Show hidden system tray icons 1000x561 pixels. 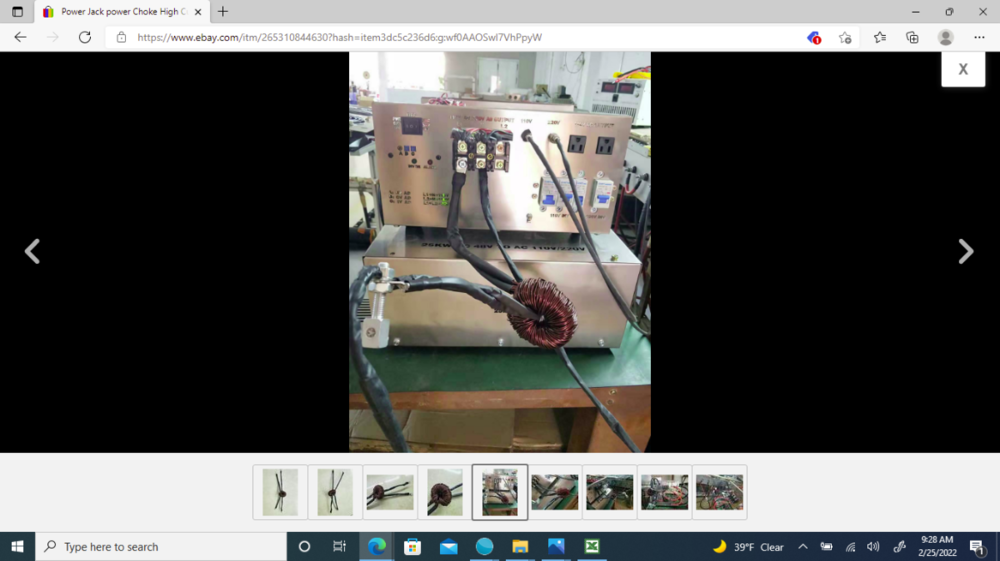coord(803,547)
